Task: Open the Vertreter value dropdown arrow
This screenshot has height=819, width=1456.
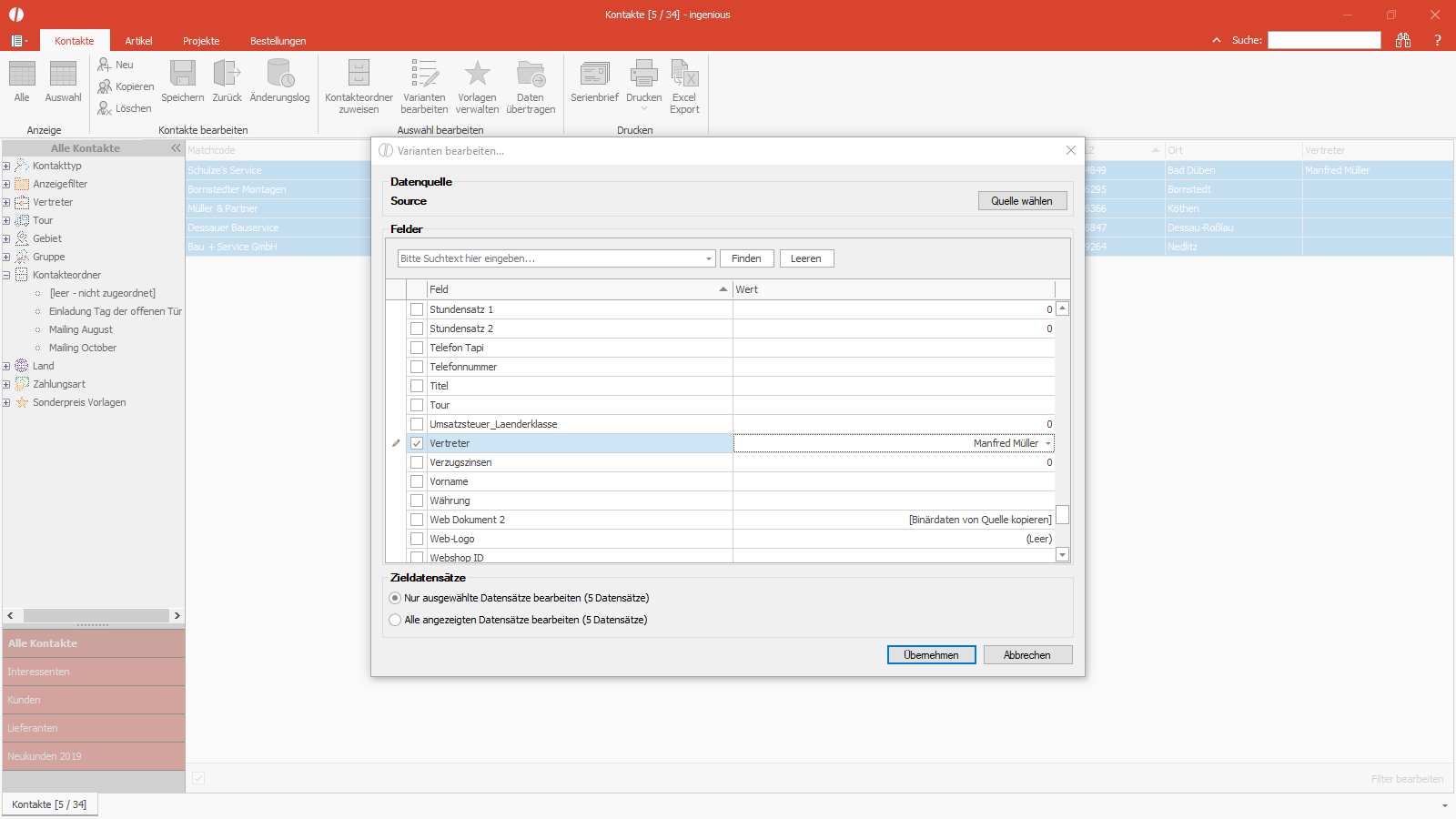Action: pyautogui.click(x=1048, y=443)
